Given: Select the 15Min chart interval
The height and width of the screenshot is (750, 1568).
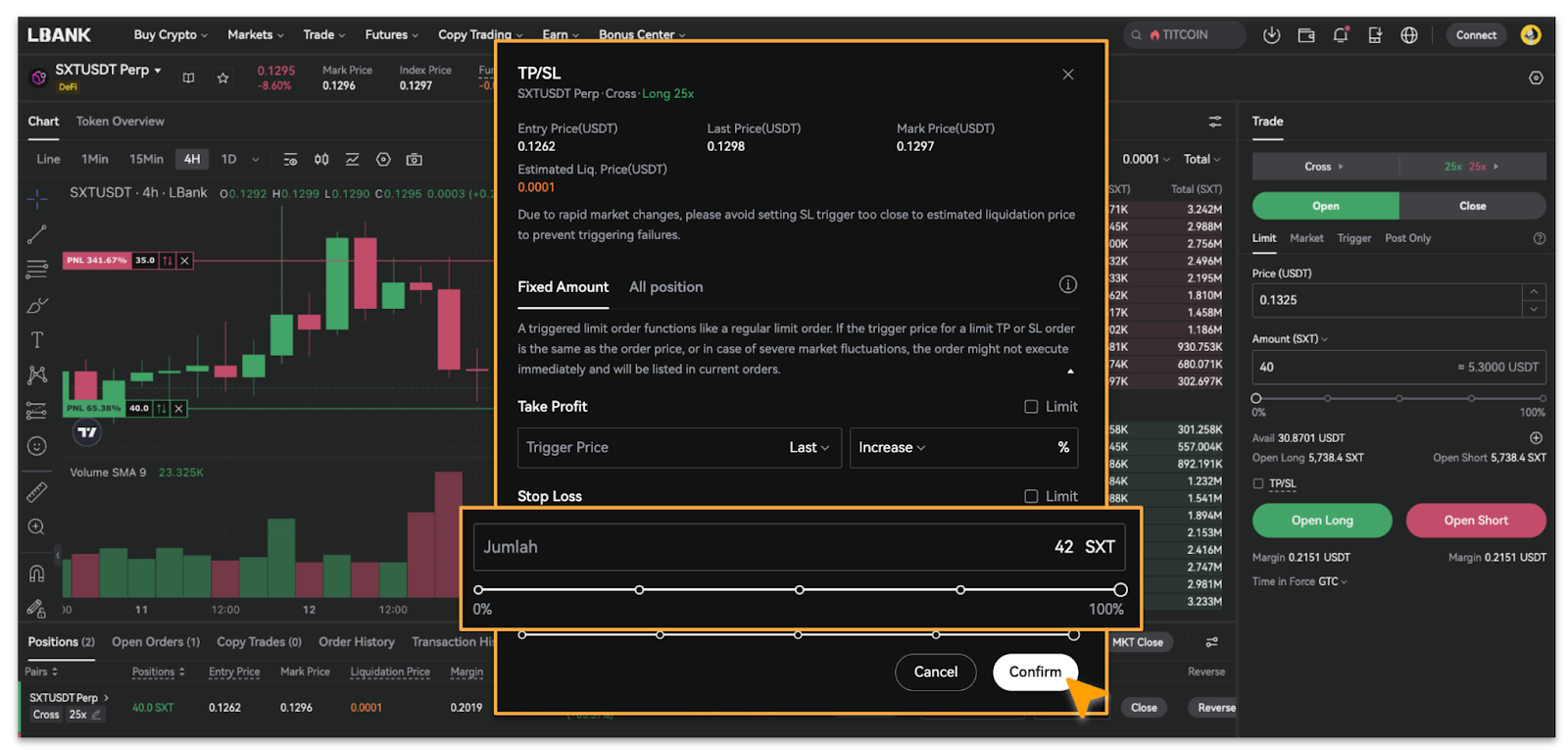Looking at the screenshot, I should click(x=146, y=159).
